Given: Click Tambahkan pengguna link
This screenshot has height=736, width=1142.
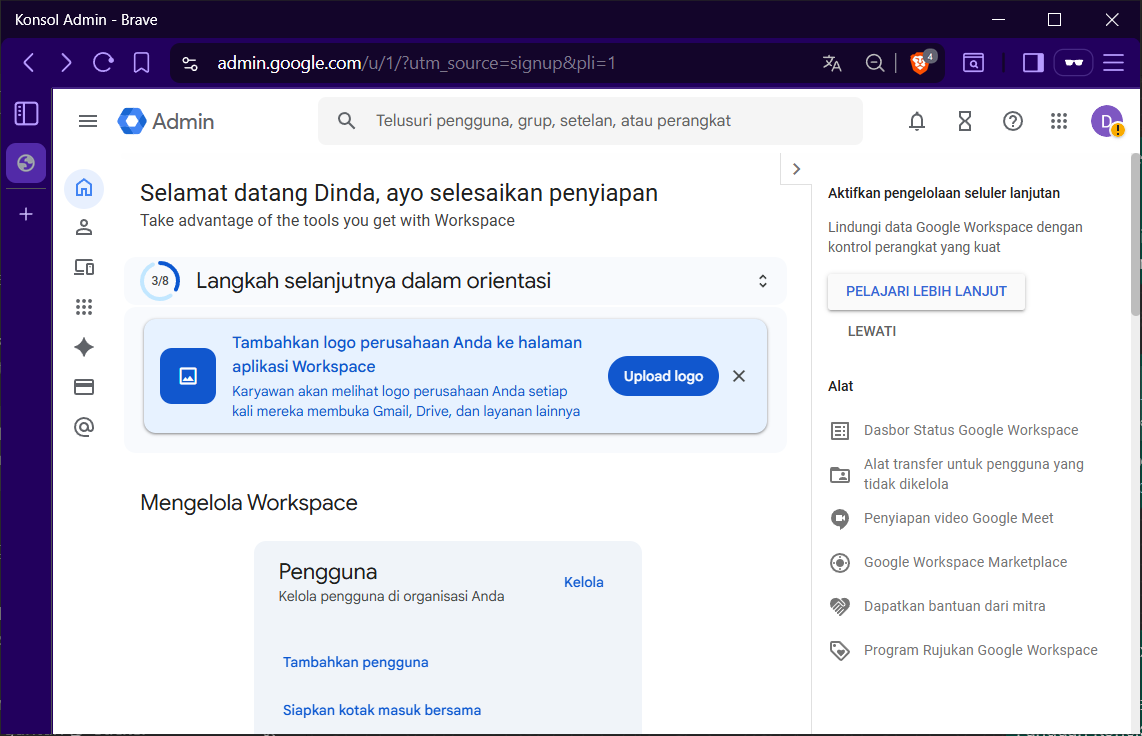Looking at the screenshot, I should click(x=355, y=662).
